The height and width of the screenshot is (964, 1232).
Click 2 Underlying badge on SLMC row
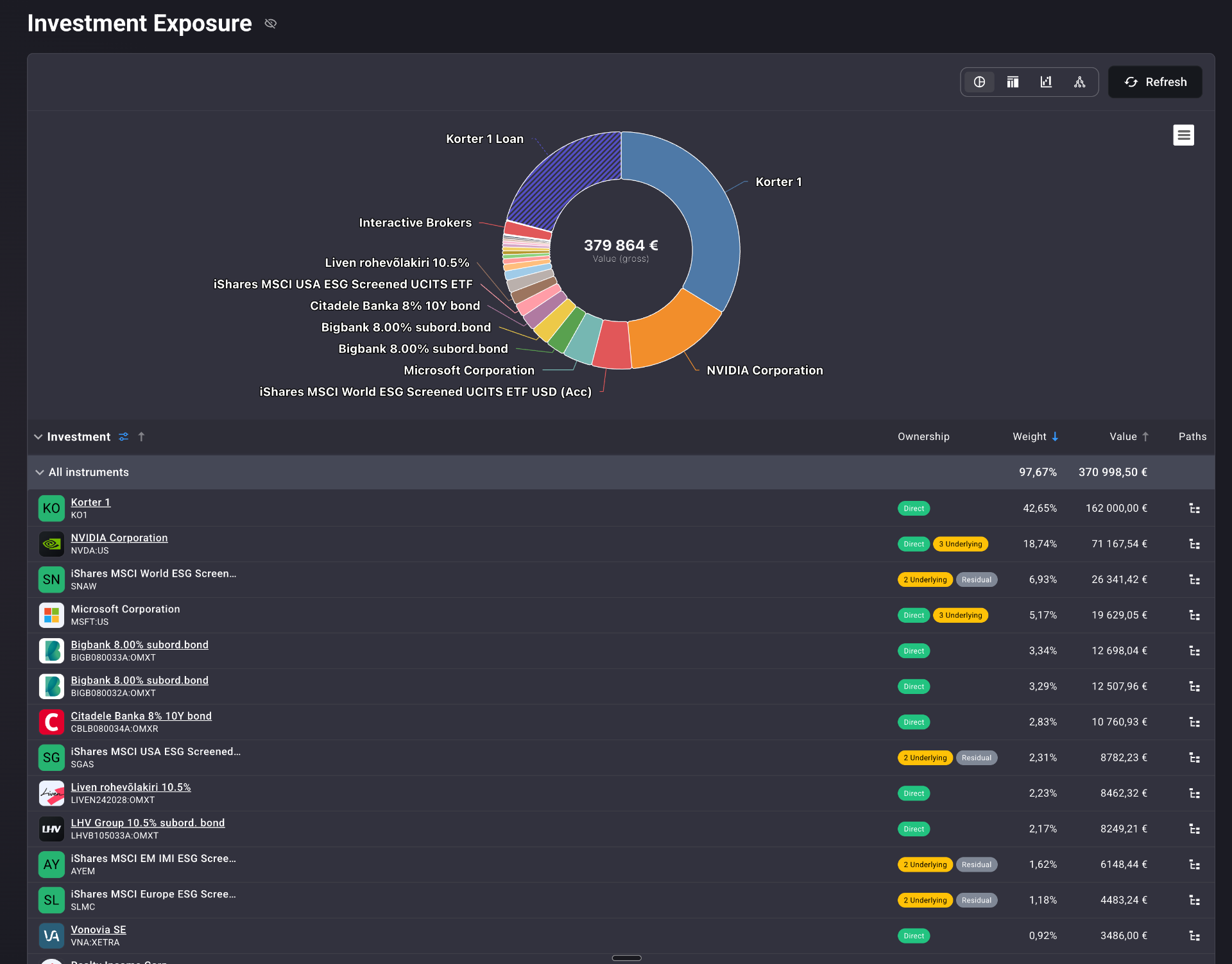[x=925, y=901]
